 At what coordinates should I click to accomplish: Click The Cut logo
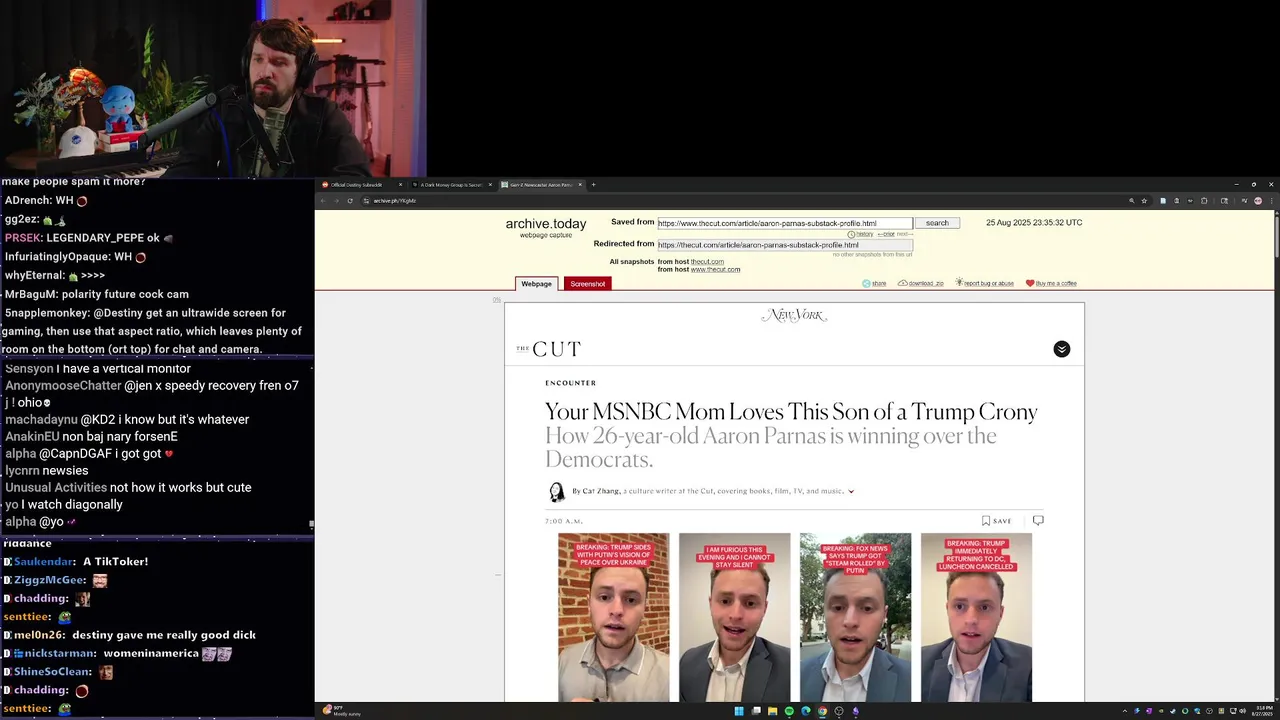tap(548, 349)
